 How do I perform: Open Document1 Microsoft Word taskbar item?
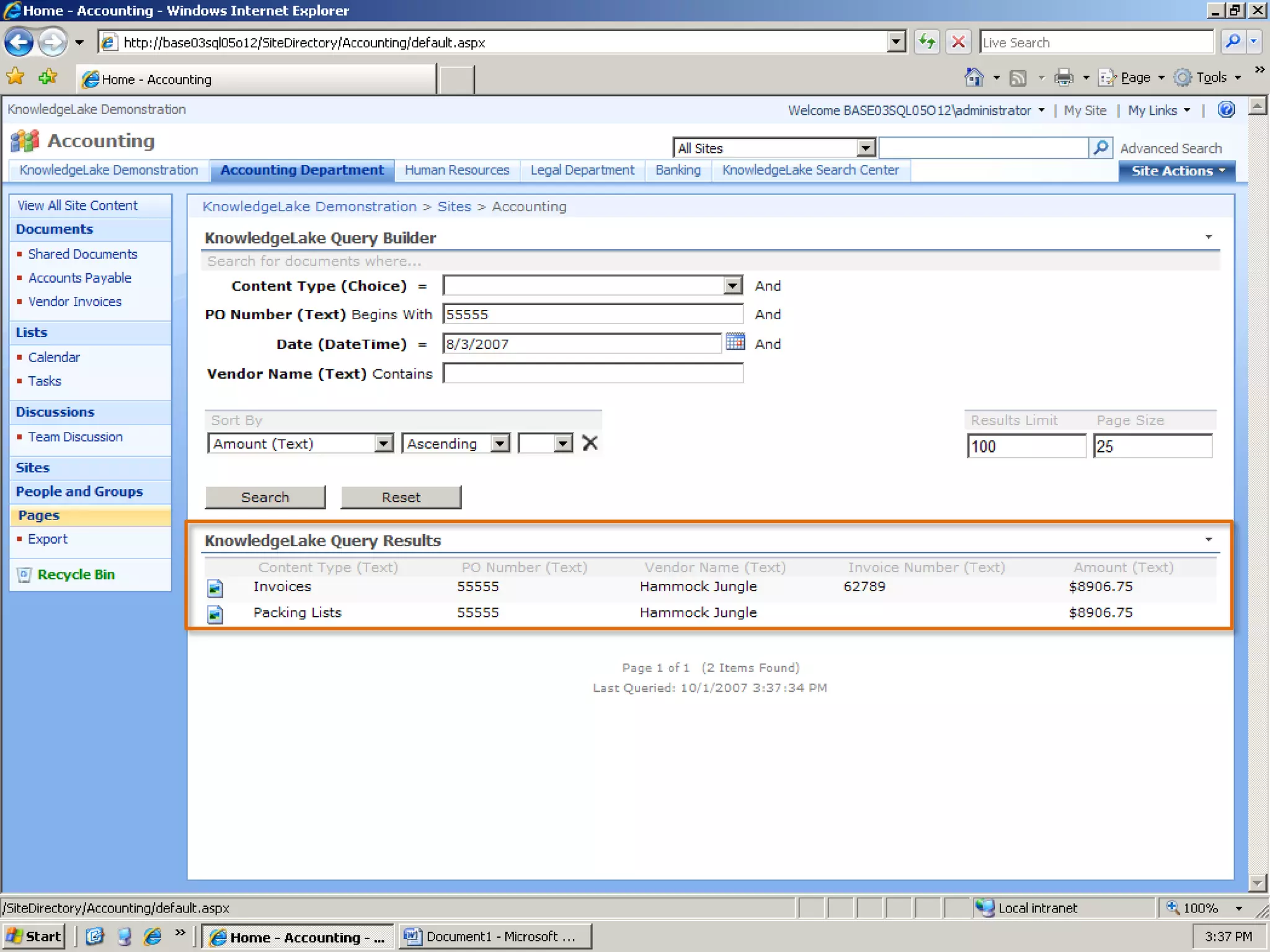coord(494,937)
